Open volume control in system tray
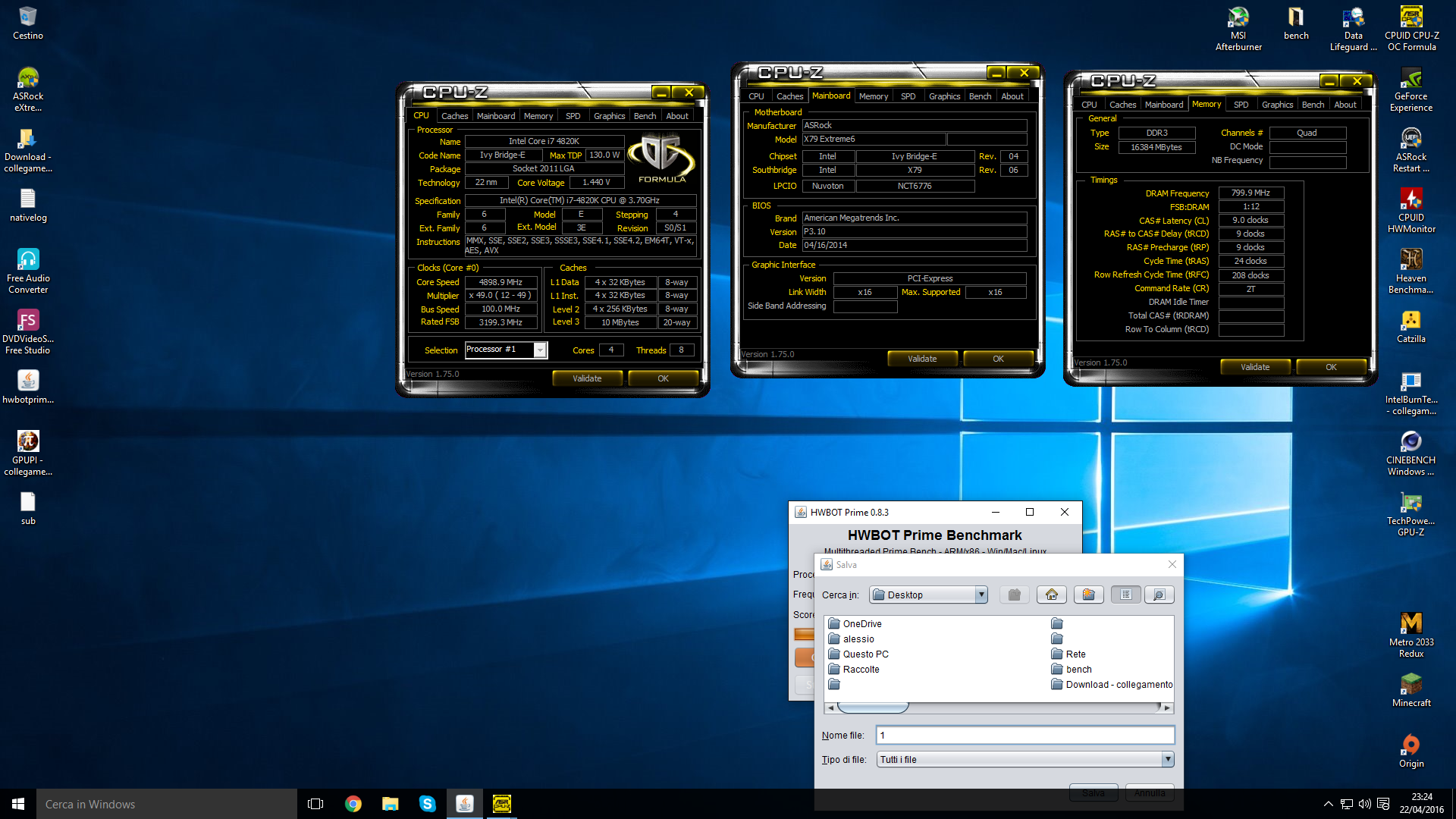This screenshot has height=819, width=1456. (1364, 804)
